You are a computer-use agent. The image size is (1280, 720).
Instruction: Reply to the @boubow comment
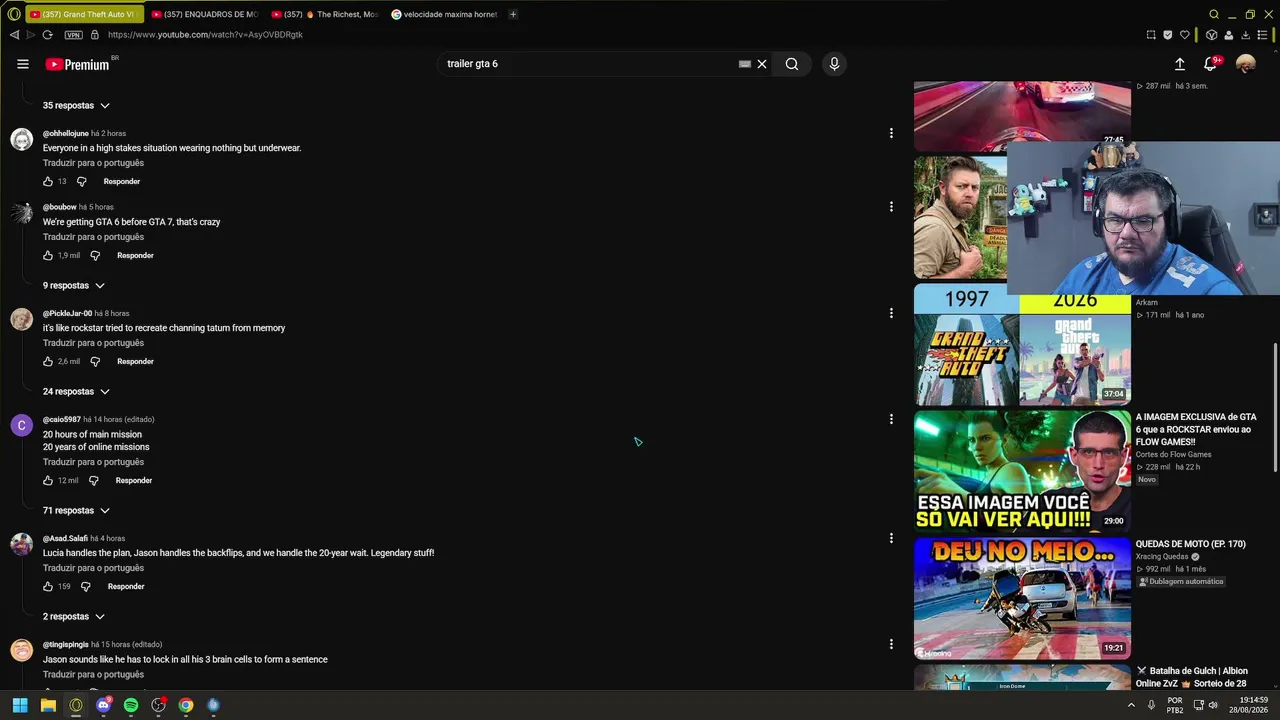[135, 256]
